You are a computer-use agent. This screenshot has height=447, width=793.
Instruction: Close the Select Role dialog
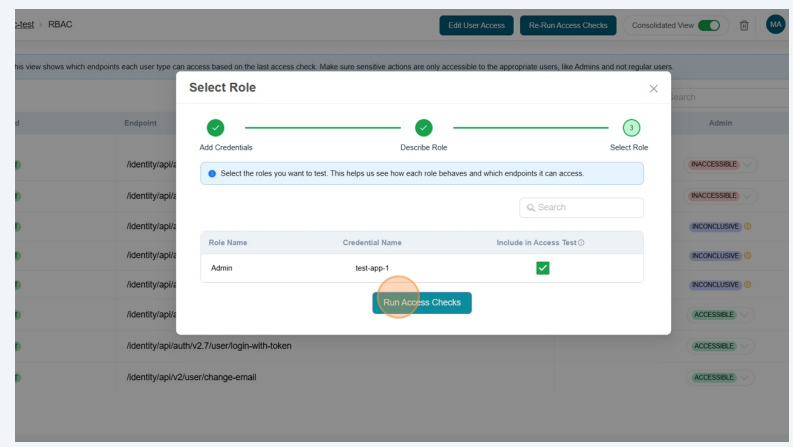653,89
